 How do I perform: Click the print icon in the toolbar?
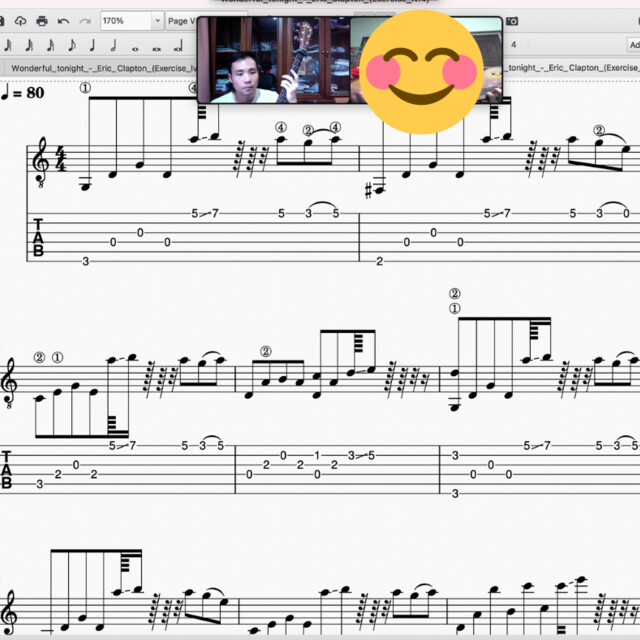point(42,21)
